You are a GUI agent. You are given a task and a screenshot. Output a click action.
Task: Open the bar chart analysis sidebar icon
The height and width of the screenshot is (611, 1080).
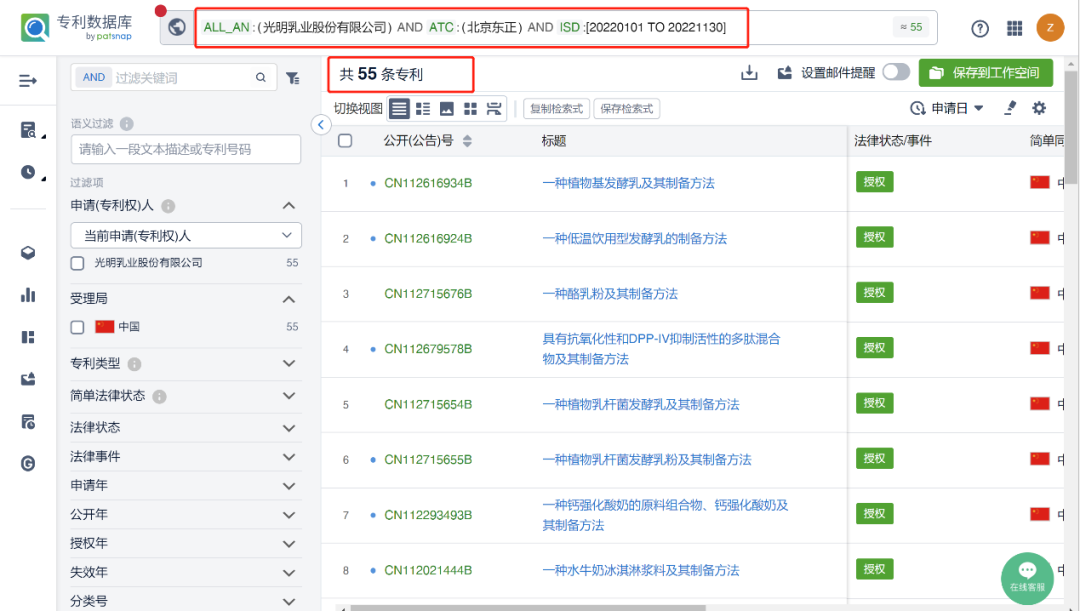[28, 295]
